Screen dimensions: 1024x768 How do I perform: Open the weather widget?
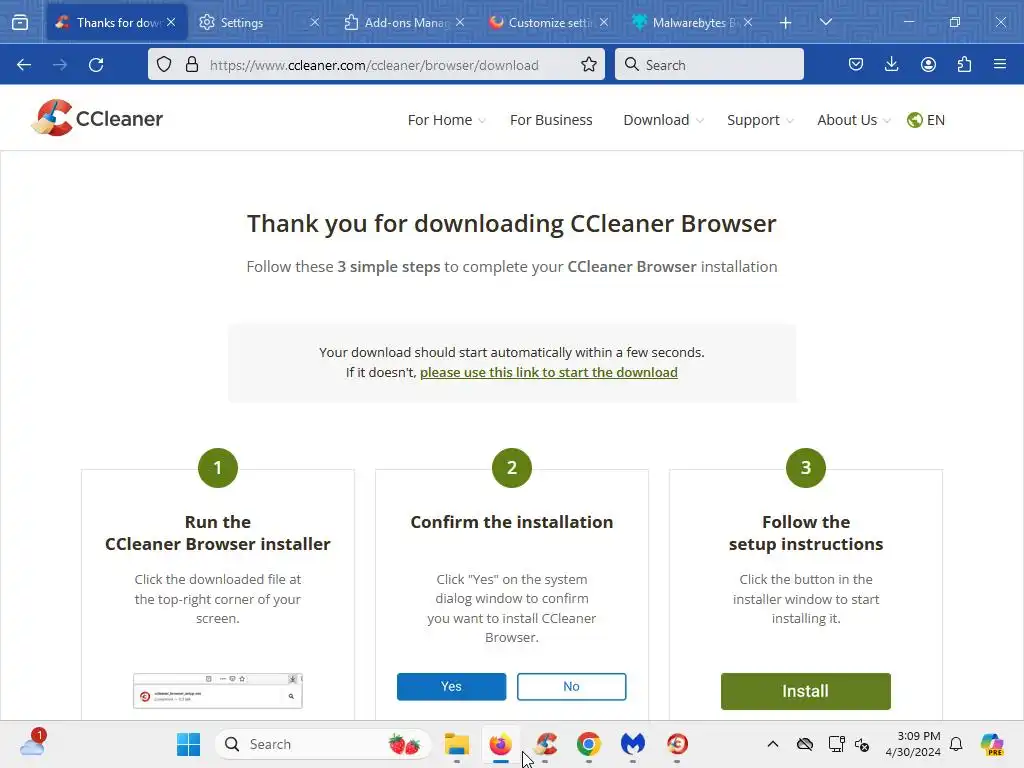coord(32,744)
